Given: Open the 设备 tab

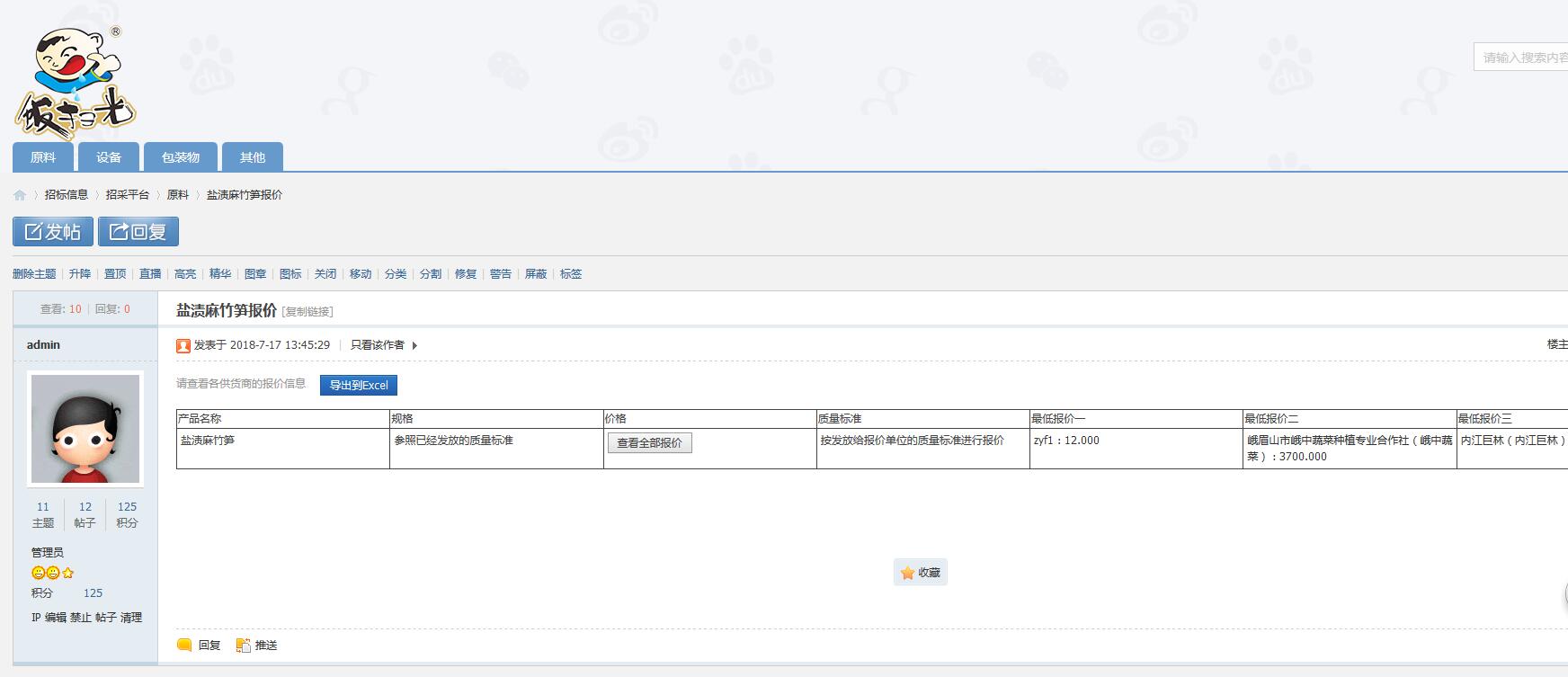Looking at the screenshot, I should pos(109,157).
